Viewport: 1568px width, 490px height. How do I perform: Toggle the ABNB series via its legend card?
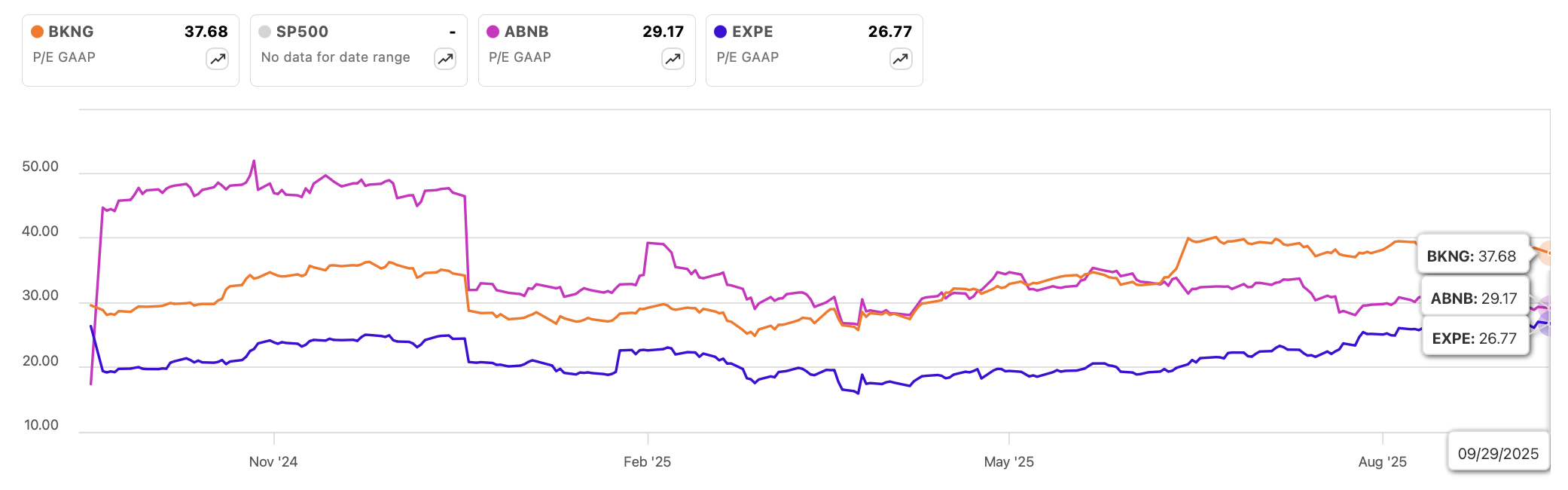[x=586, y=49]
